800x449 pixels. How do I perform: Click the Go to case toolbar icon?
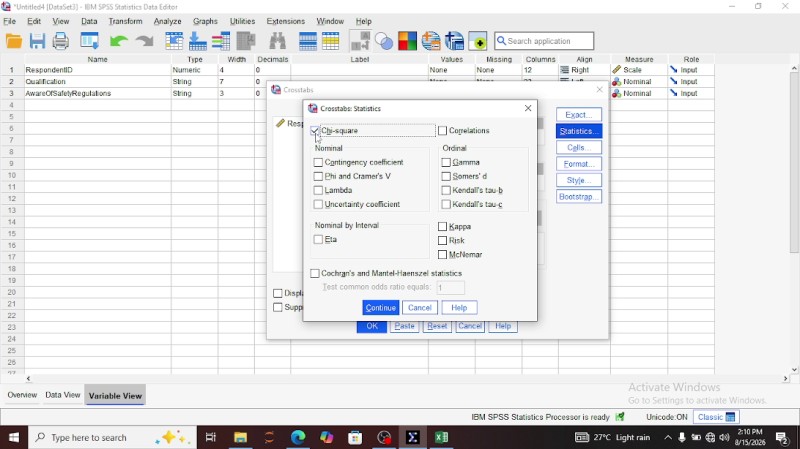174,41
